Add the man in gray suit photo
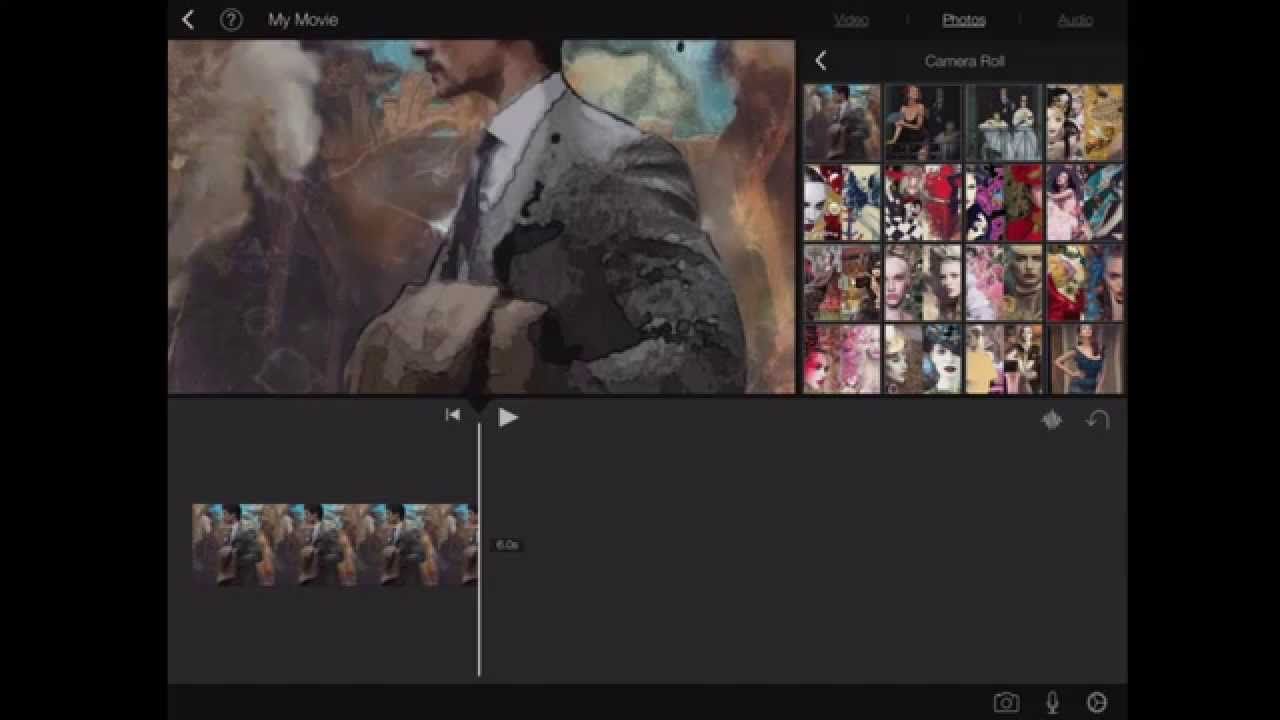The width and height of the screenshot is (1280, 720). point(842,122)
